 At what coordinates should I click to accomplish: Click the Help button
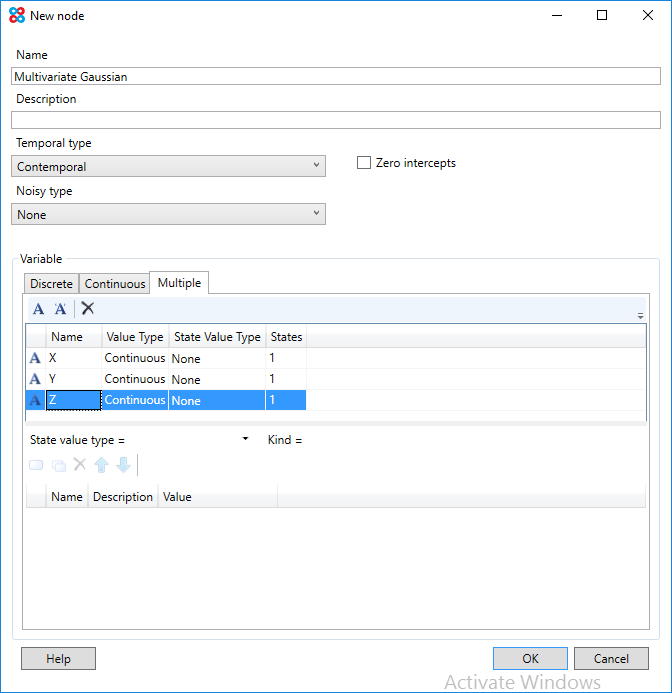[x=58, y=659]
